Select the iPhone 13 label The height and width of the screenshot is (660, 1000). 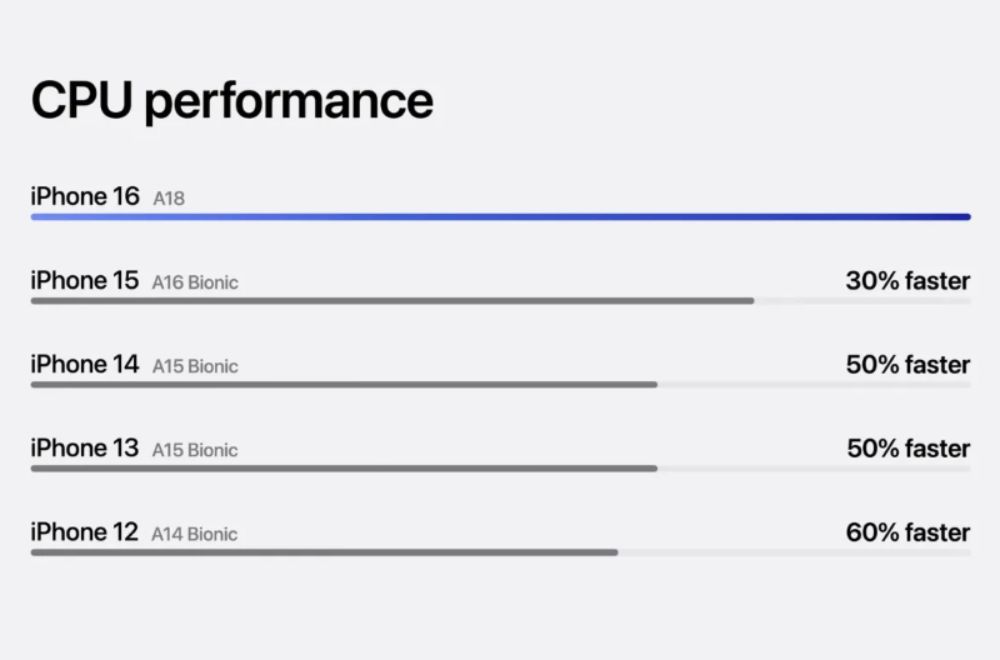[x=85, y=449]
